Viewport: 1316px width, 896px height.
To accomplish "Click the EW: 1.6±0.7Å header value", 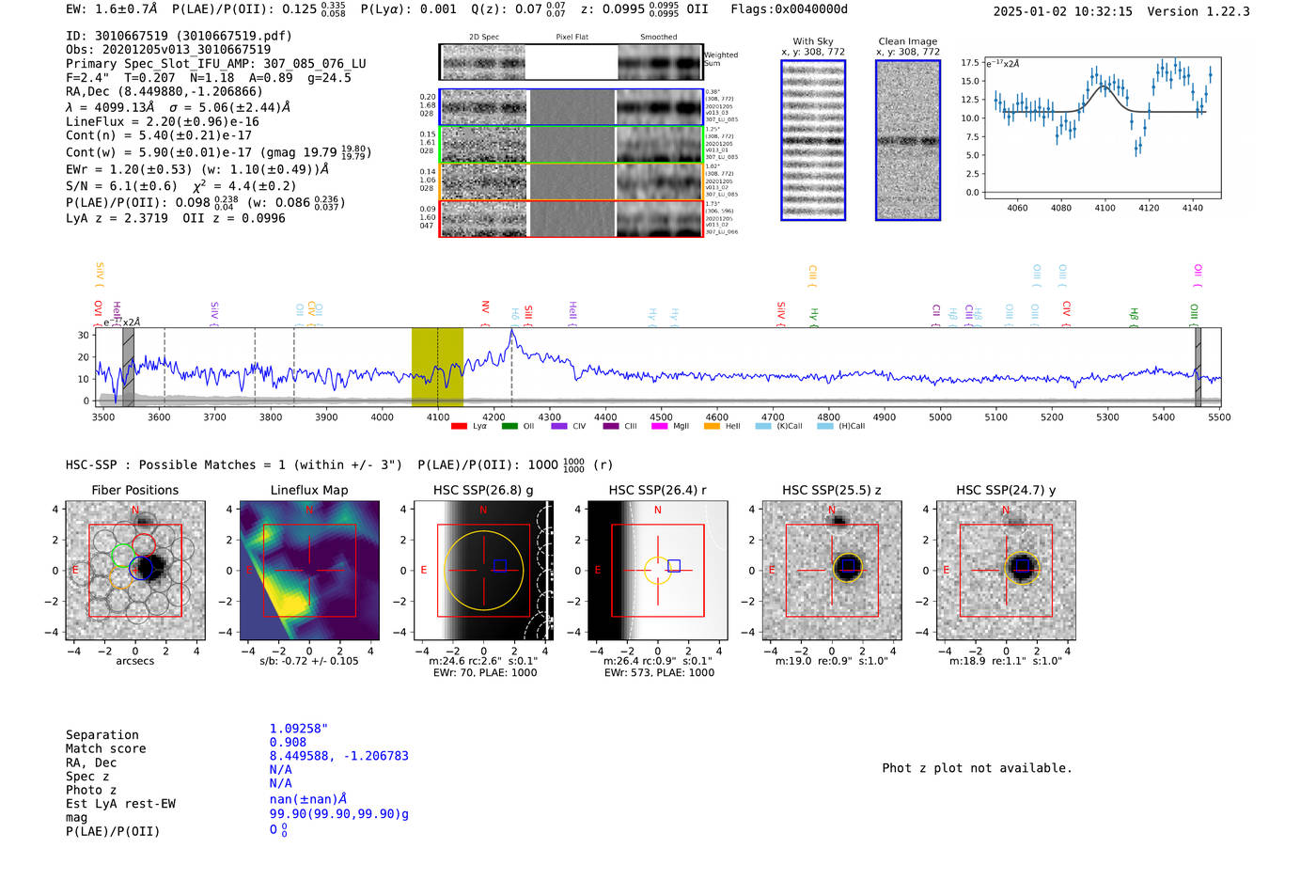I will click(112, 9).
